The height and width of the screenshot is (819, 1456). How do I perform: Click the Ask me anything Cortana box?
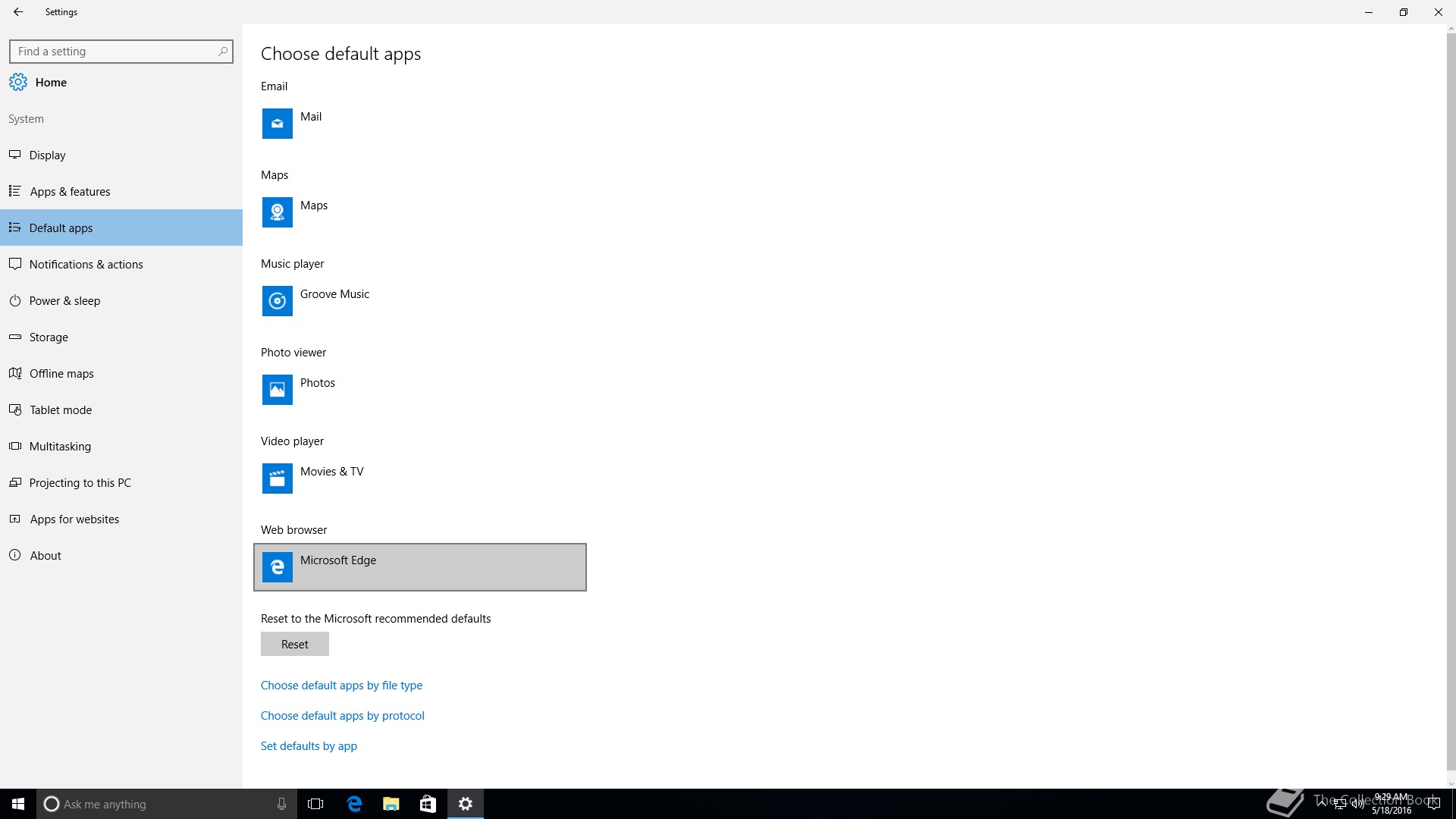167,804
